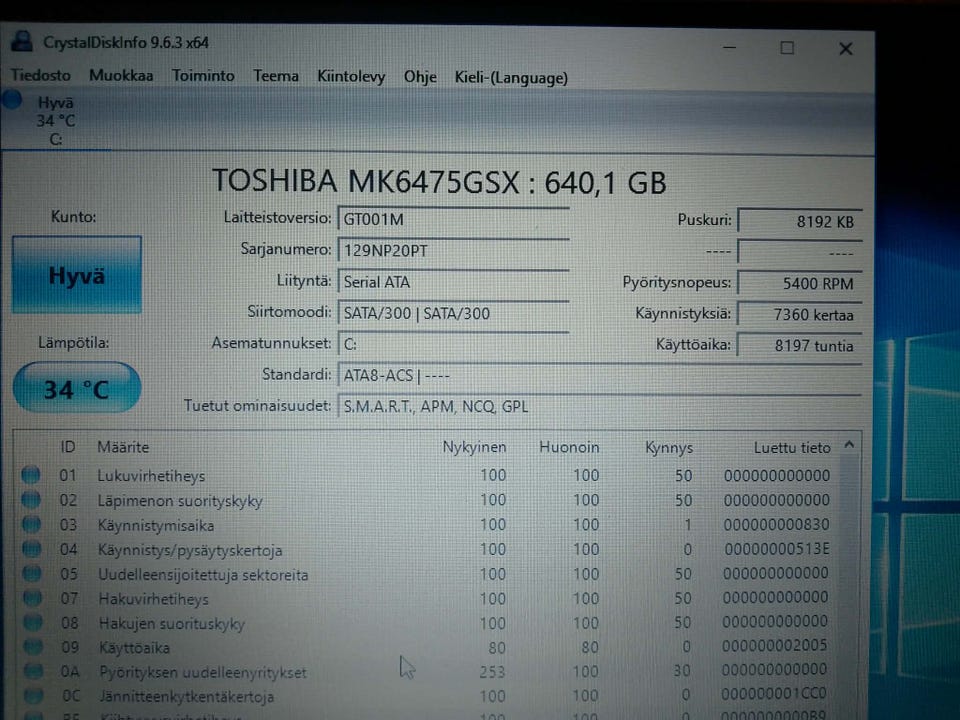960x720 pixels.
Task: Select the Käynnistys/pysäytyskertoja attribute name
Action: coord(190,550)
